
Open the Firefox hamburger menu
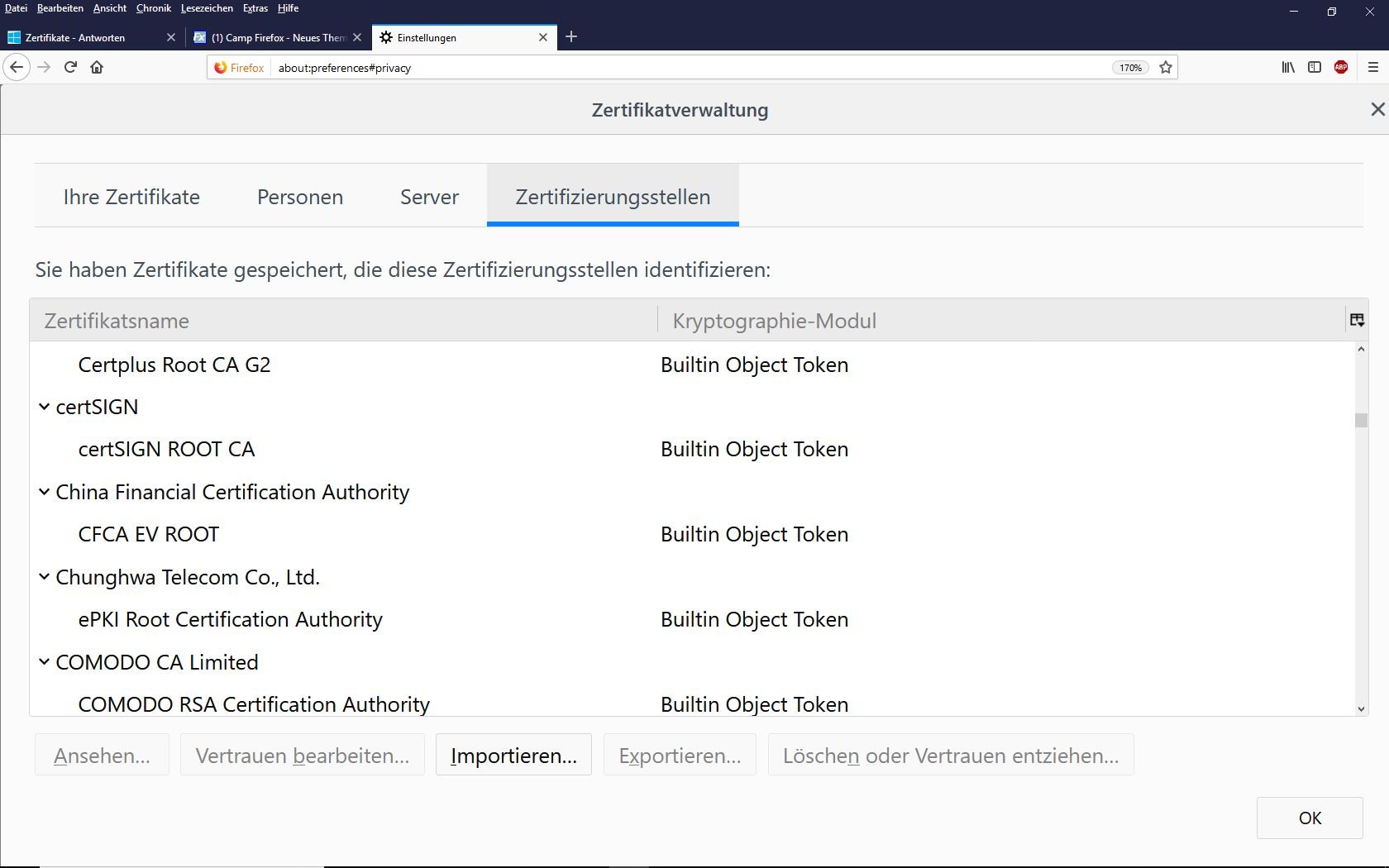coord(1373,68)
